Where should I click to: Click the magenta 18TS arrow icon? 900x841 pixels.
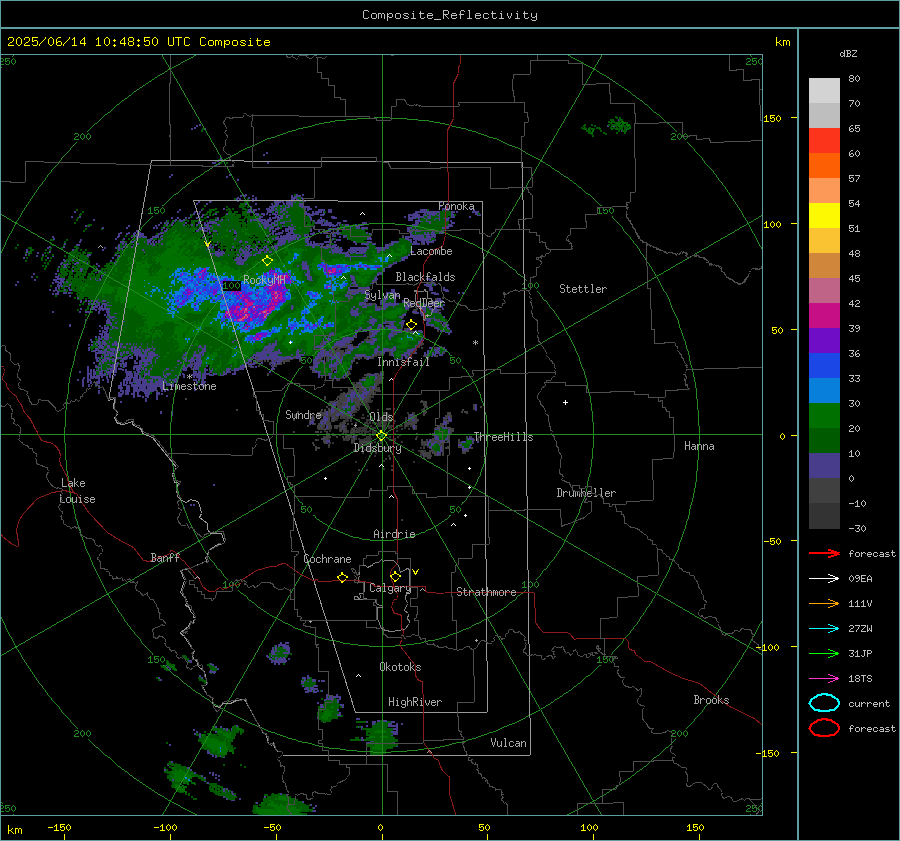click(824, 679)
